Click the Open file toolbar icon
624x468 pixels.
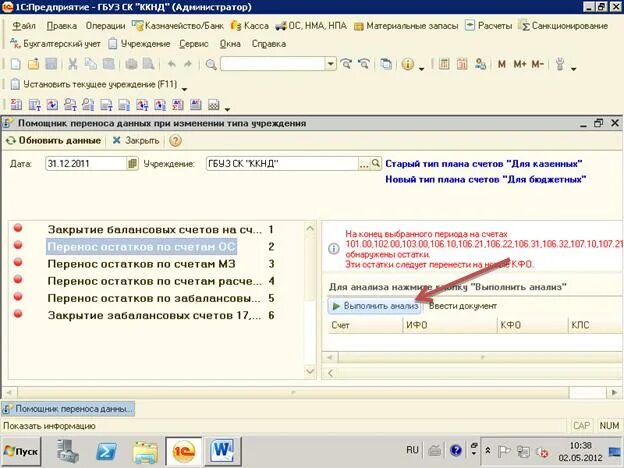coord(33,64)
